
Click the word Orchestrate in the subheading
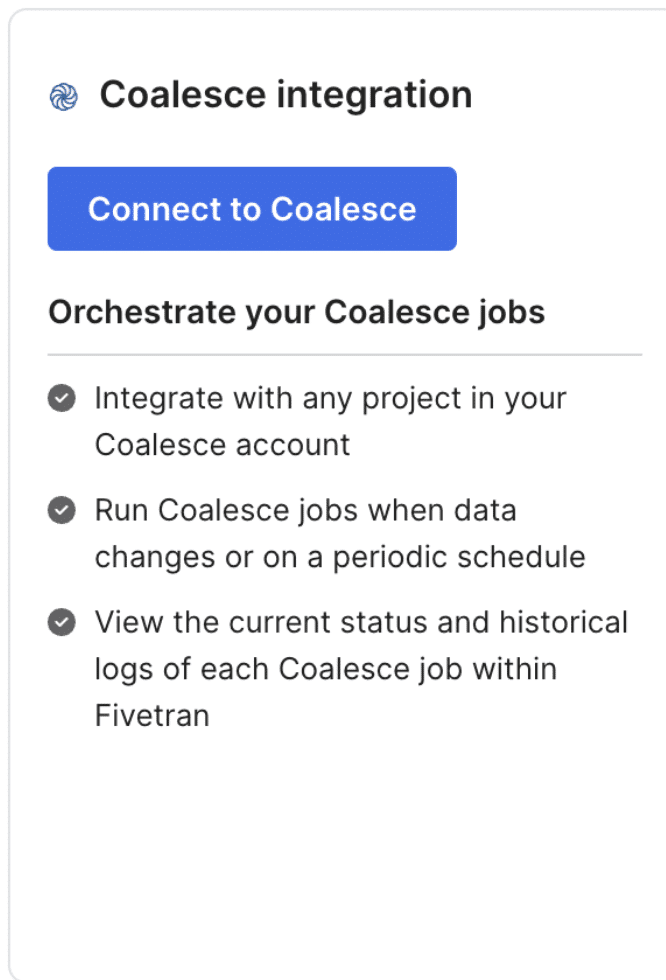click(141, 312)
